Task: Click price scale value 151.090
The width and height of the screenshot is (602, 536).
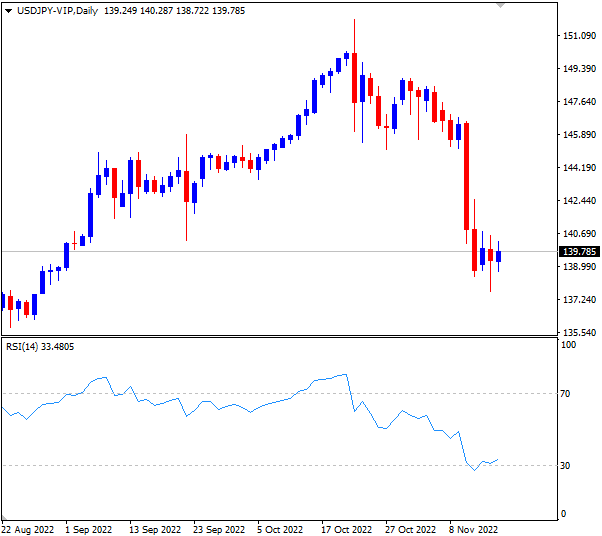Action: tap(579, 36)
